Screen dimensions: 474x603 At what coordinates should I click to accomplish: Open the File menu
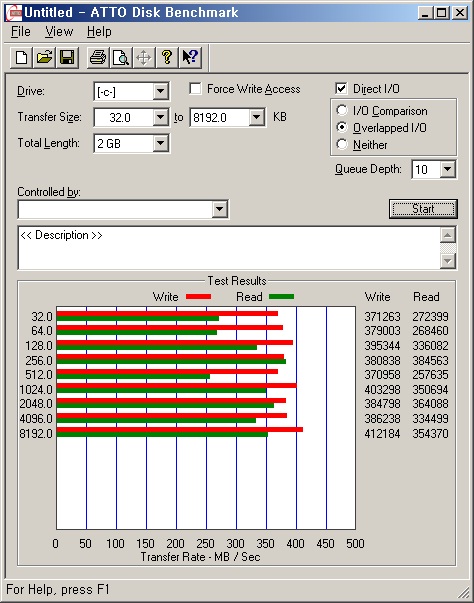pyautogui.click(x=20, y=32)
